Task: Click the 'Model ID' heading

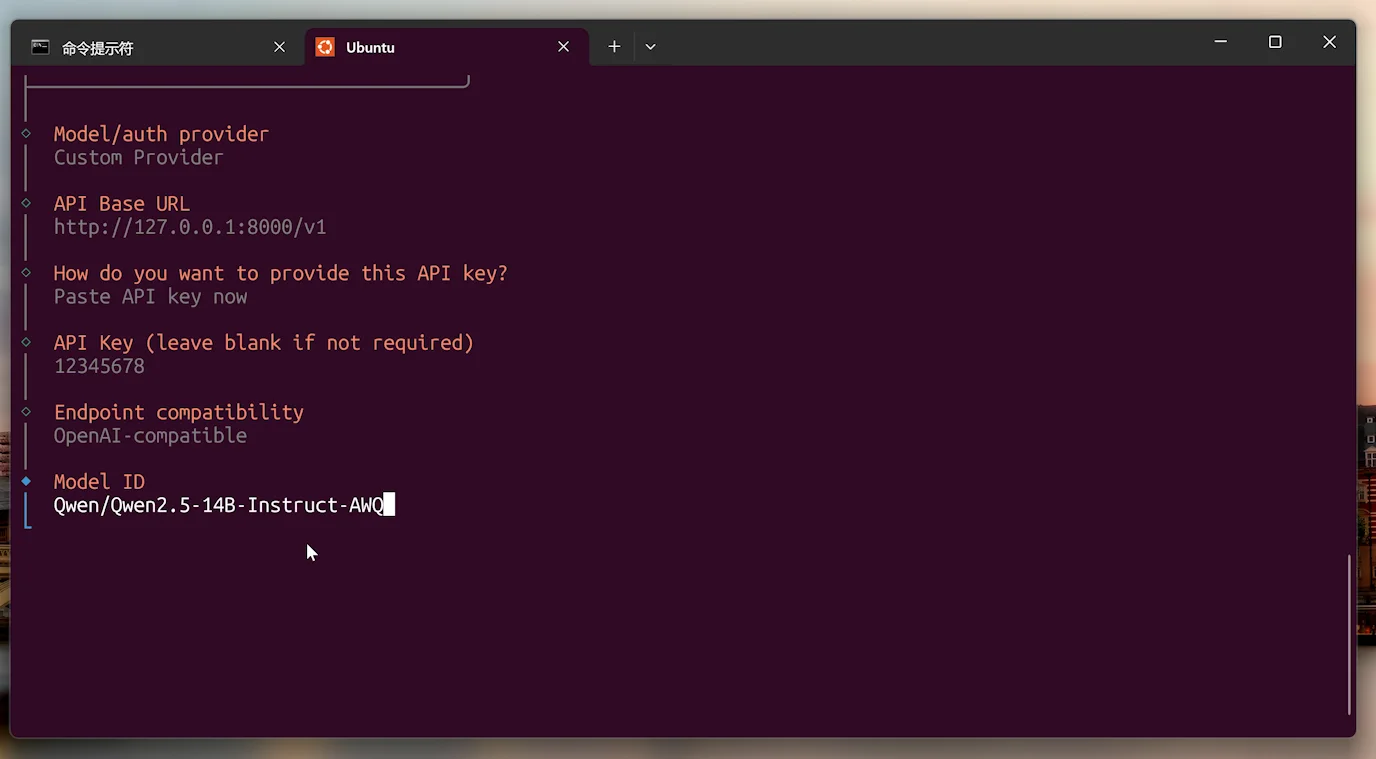Action: click(99, 482)
